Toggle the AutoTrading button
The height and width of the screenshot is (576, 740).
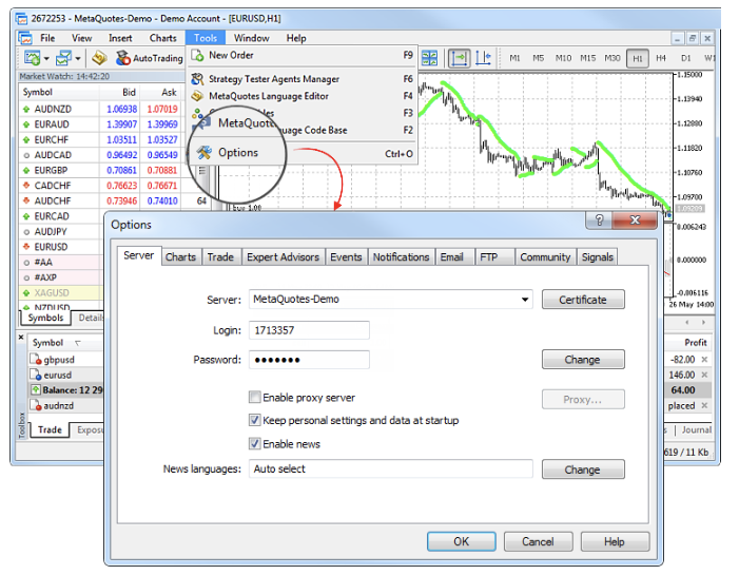pyautogui.click(x=149, y=58)
